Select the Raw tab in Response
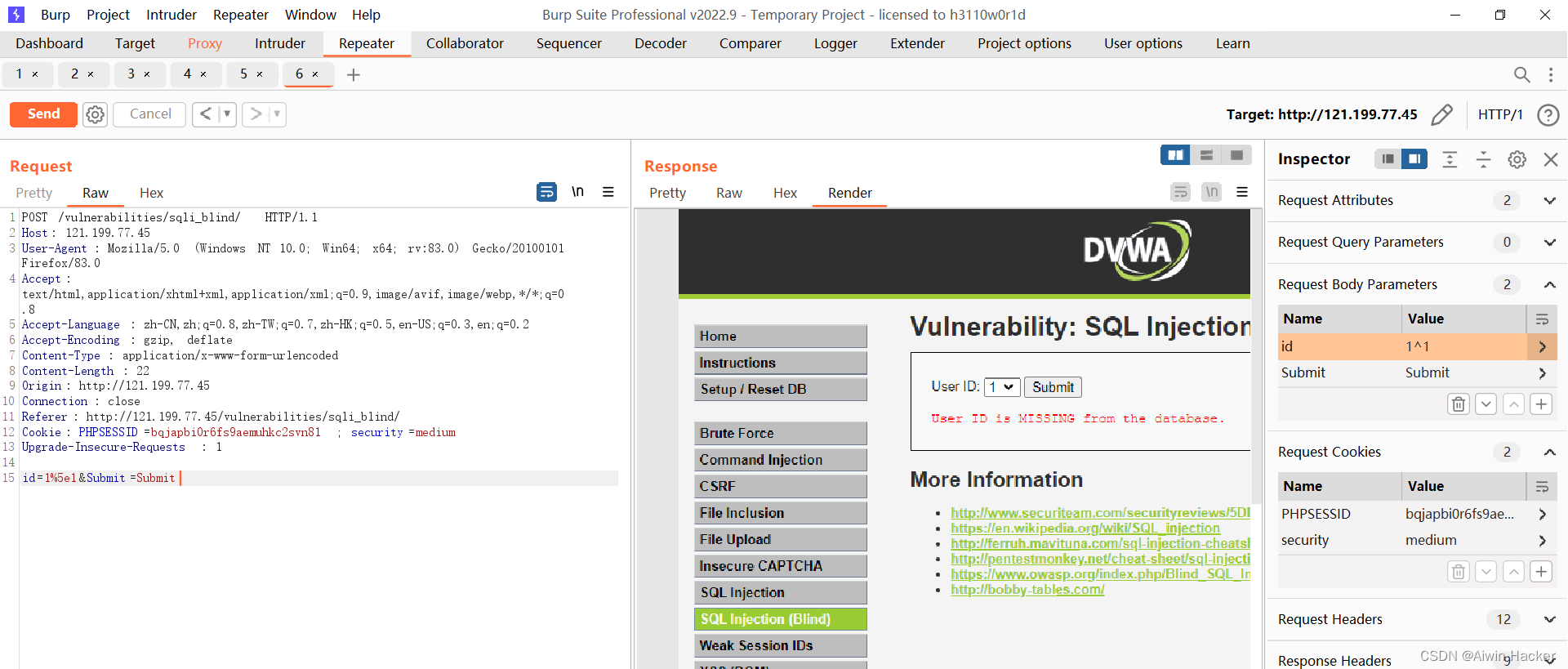The width and height of the screenshot is (1568, 669). click(x=729, y=194)
